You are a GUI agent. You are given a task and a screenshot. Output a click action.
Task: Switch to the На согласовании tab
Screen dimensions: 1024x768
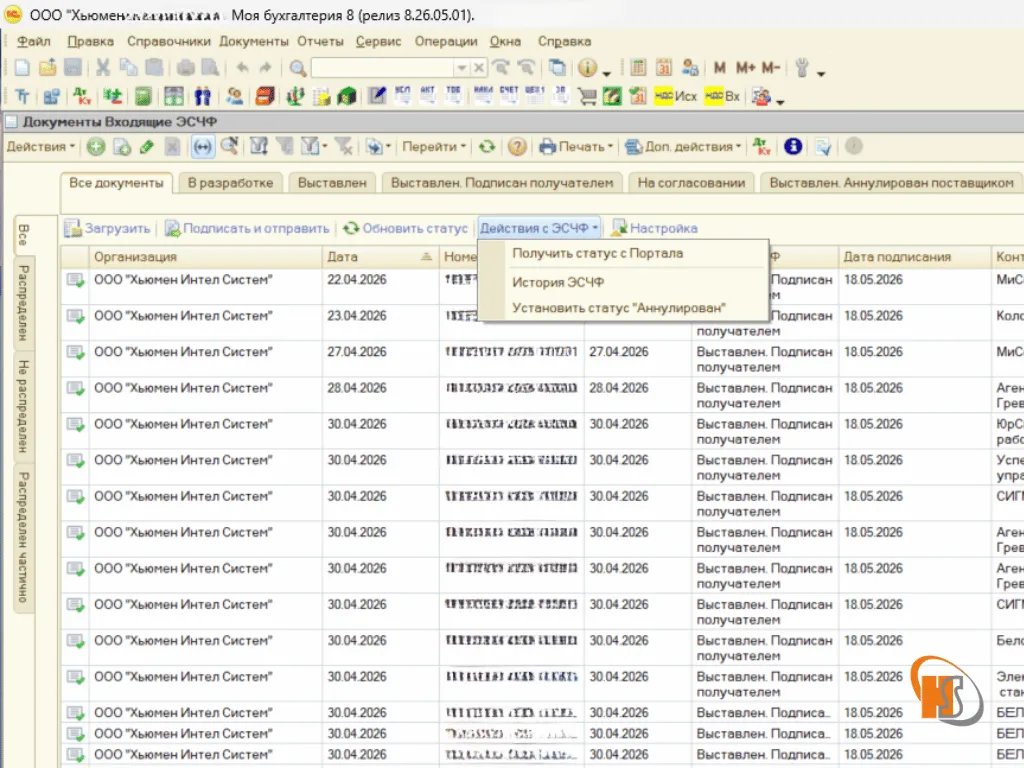pos(691,183)
